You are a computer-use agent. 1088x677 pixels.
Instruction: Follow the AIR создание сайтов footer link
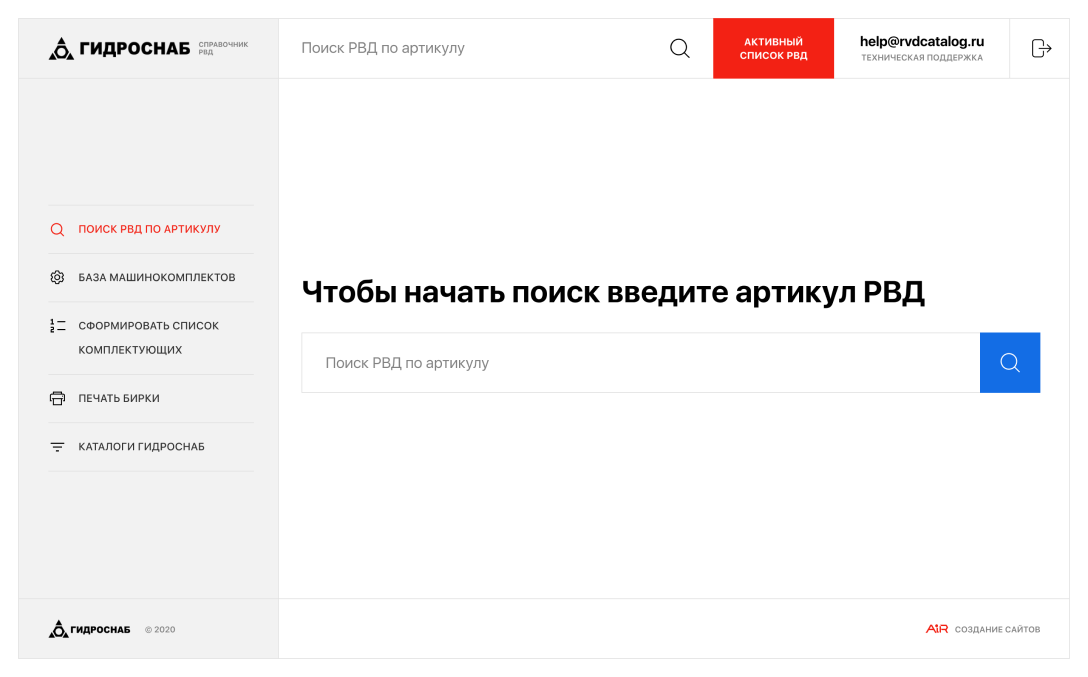tap(983, 629)
